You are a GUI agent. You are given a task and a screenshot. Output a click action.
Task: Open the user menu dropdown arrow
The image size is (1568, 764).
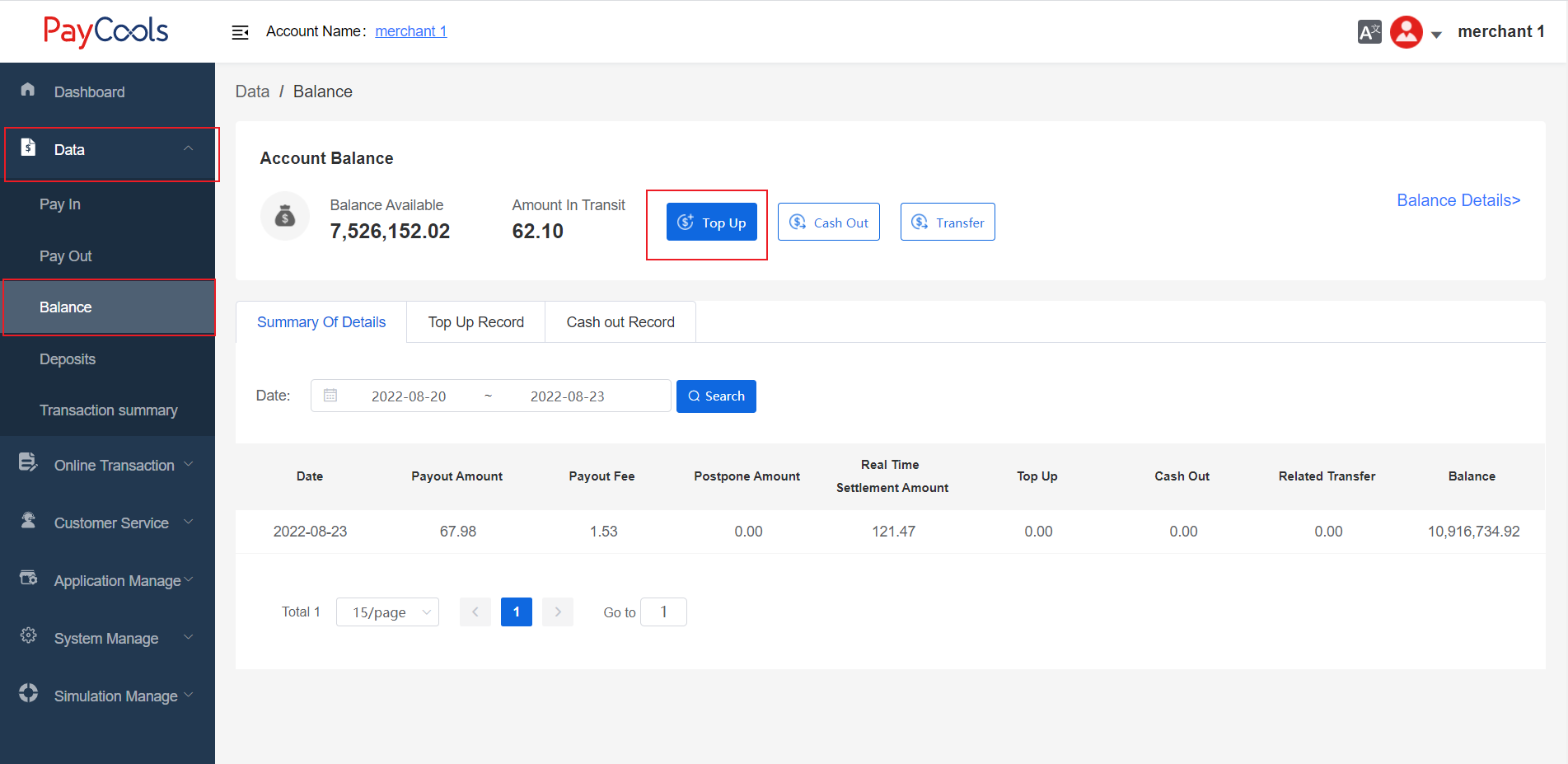(x=1436, y=35)
